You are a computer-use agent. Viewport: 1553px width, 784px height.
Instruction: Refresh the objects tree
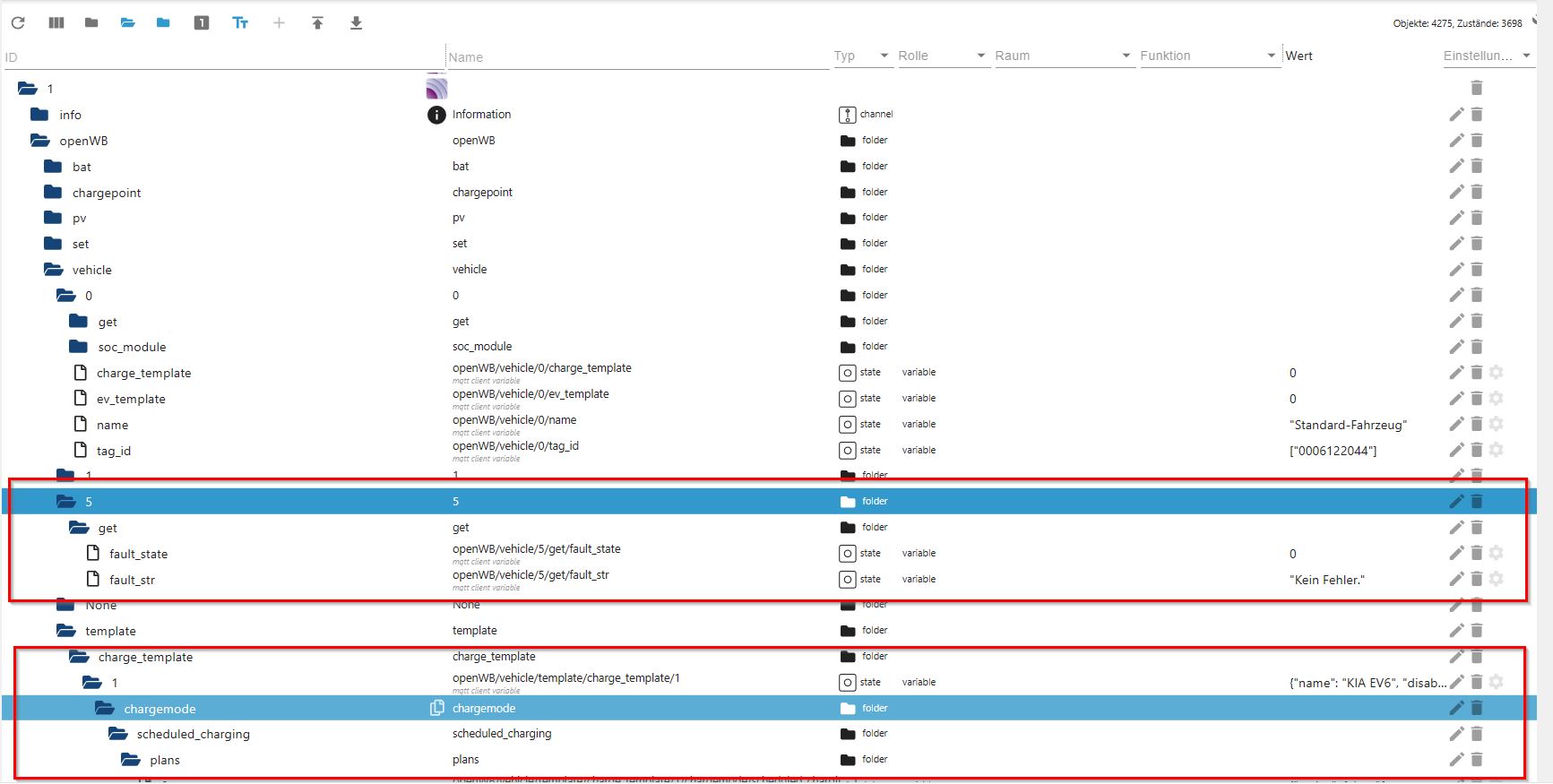point(18,22)
